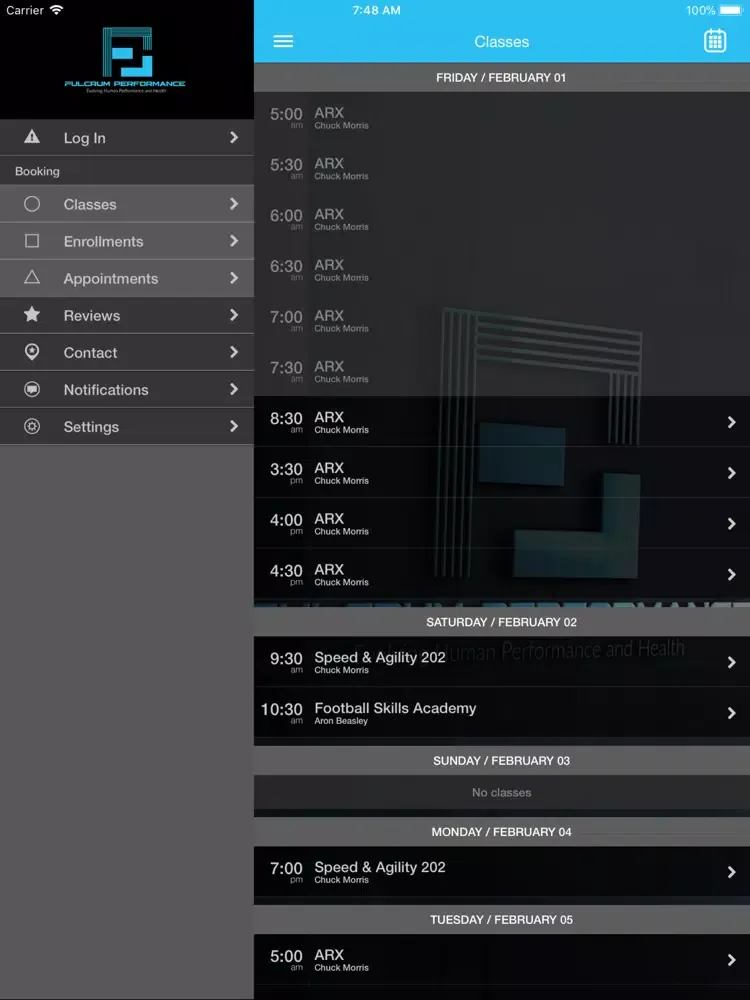Open Contact from the sidebar

pos(127,352)
